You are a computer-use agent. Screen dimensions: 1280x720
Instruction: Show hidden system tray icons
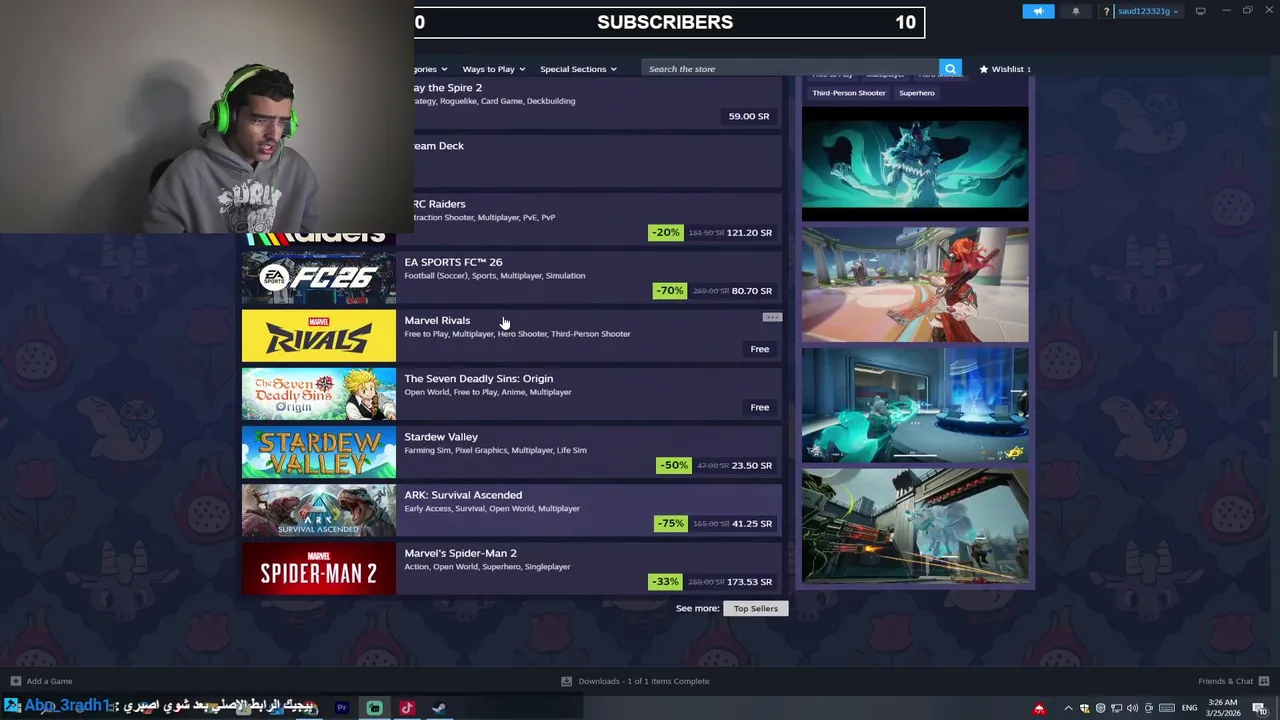[1068, 708]
